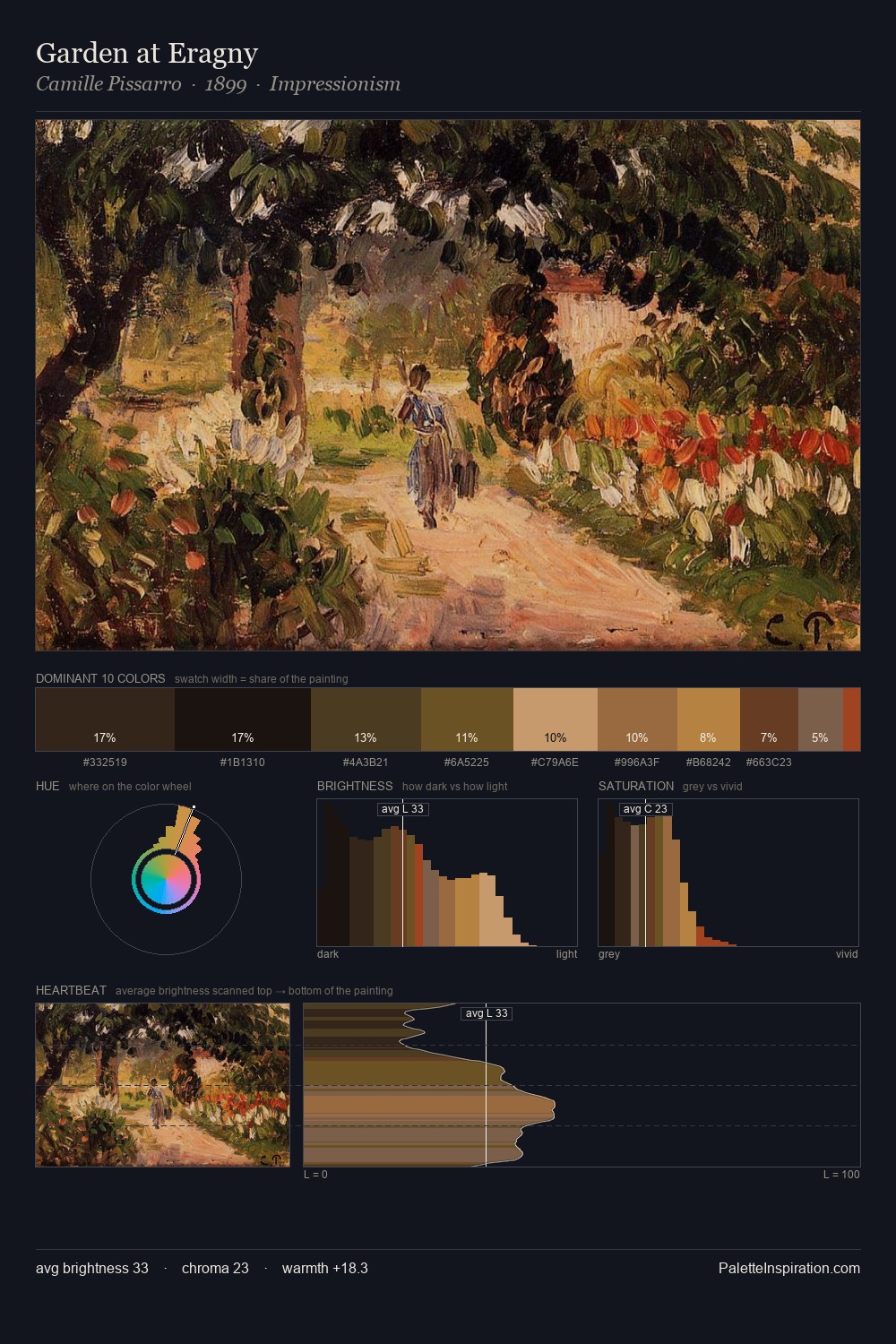Viewport: 896px width, 1344px height.
Task: Click the L = 100 axis label
Action: click(841, 1175)
